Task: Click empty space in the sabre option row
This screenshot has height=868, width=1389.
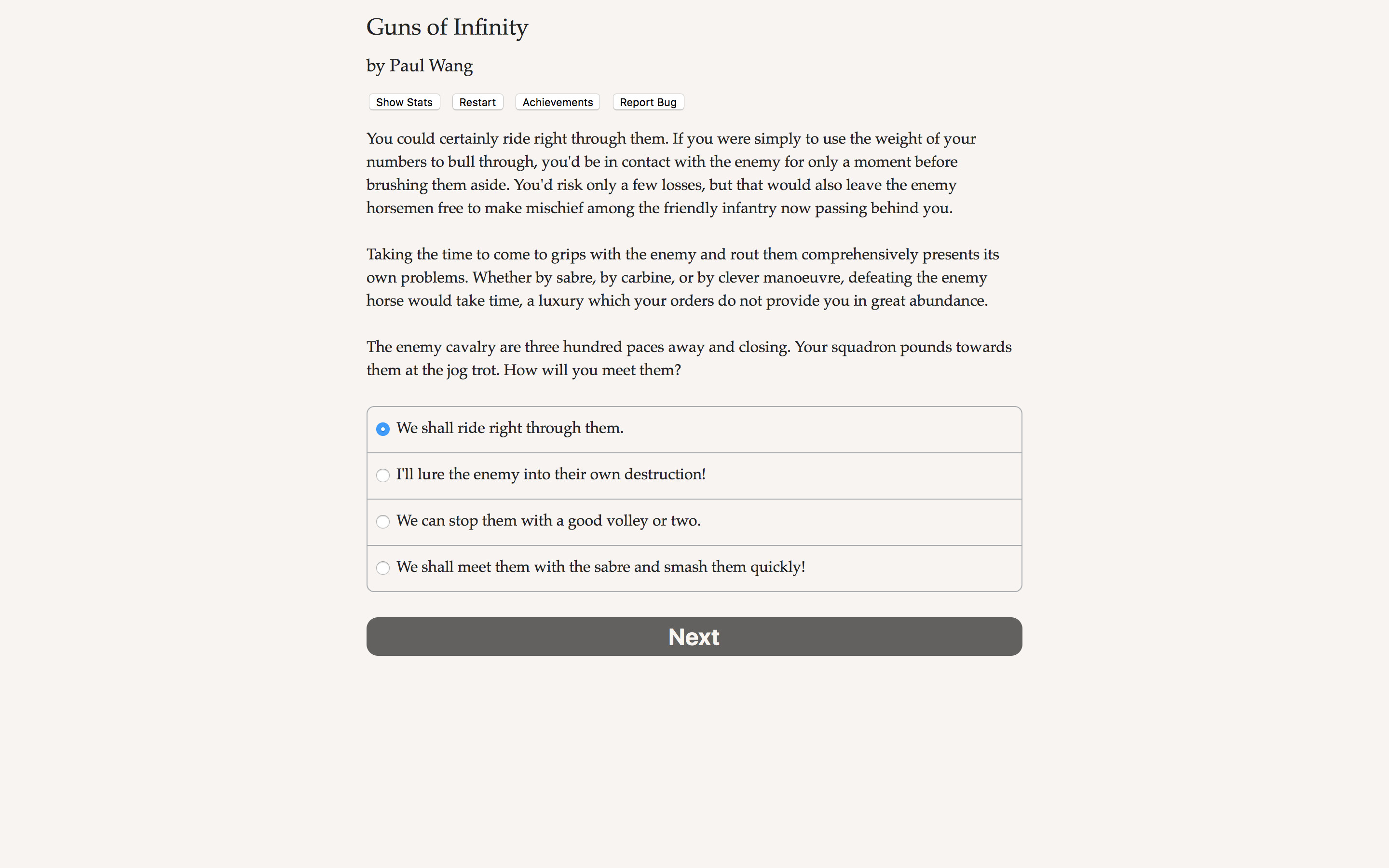Action: pos(912,568)
